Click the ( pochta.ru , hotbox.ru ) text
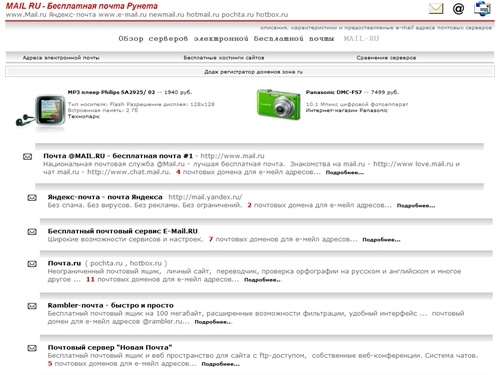This screenshot has width=500, height=375. (126, 263)
